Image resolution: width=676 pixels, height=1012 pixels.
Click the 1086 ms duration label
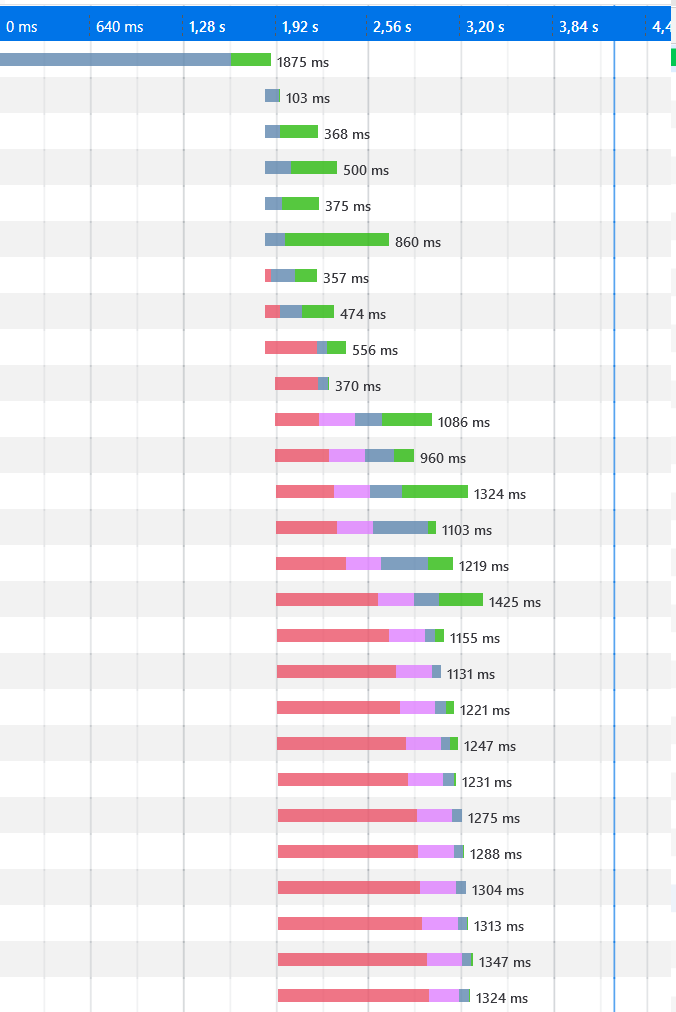[x=464, y=423]
